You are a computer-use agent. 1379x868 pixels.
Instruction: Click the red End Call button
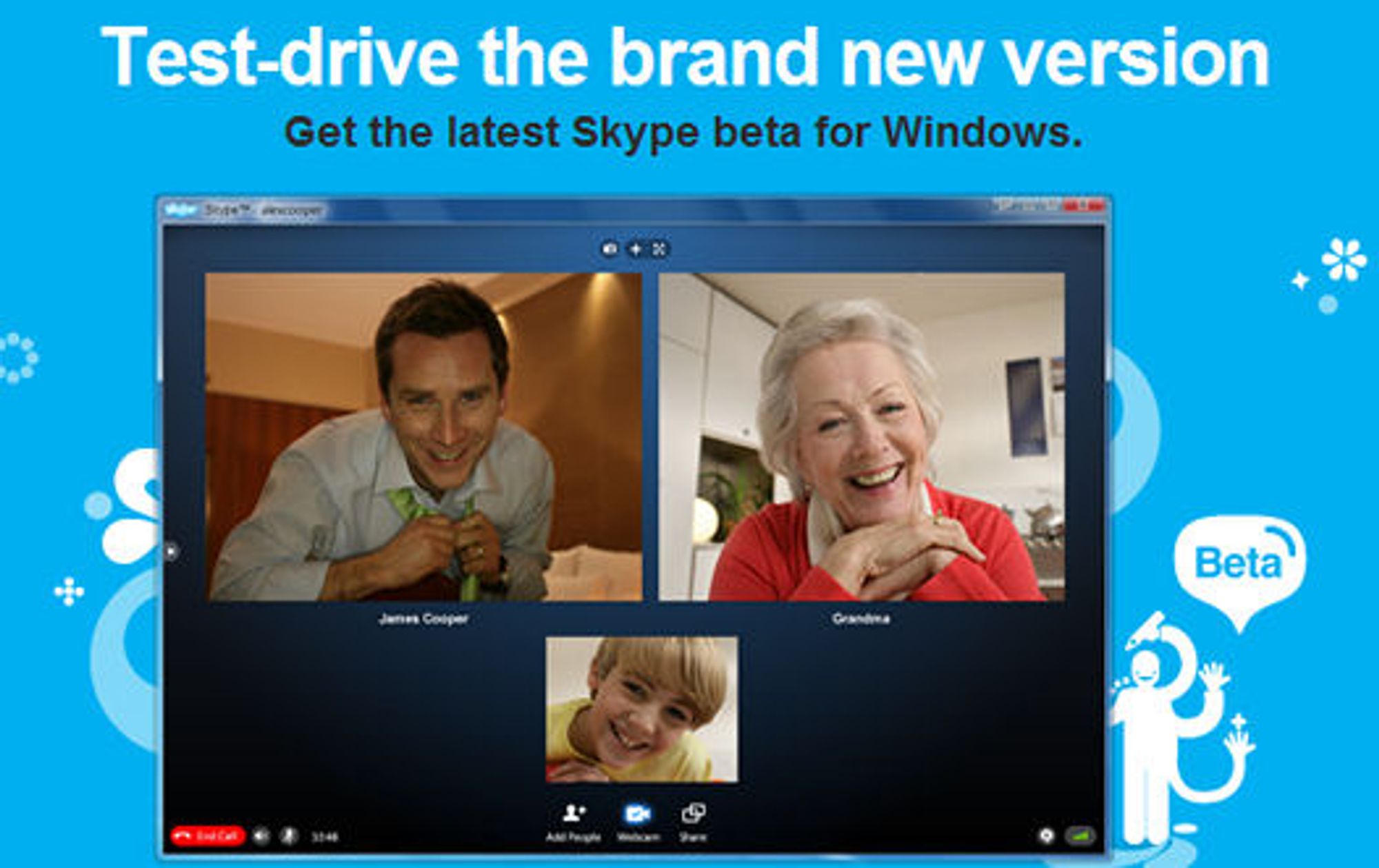208,836
